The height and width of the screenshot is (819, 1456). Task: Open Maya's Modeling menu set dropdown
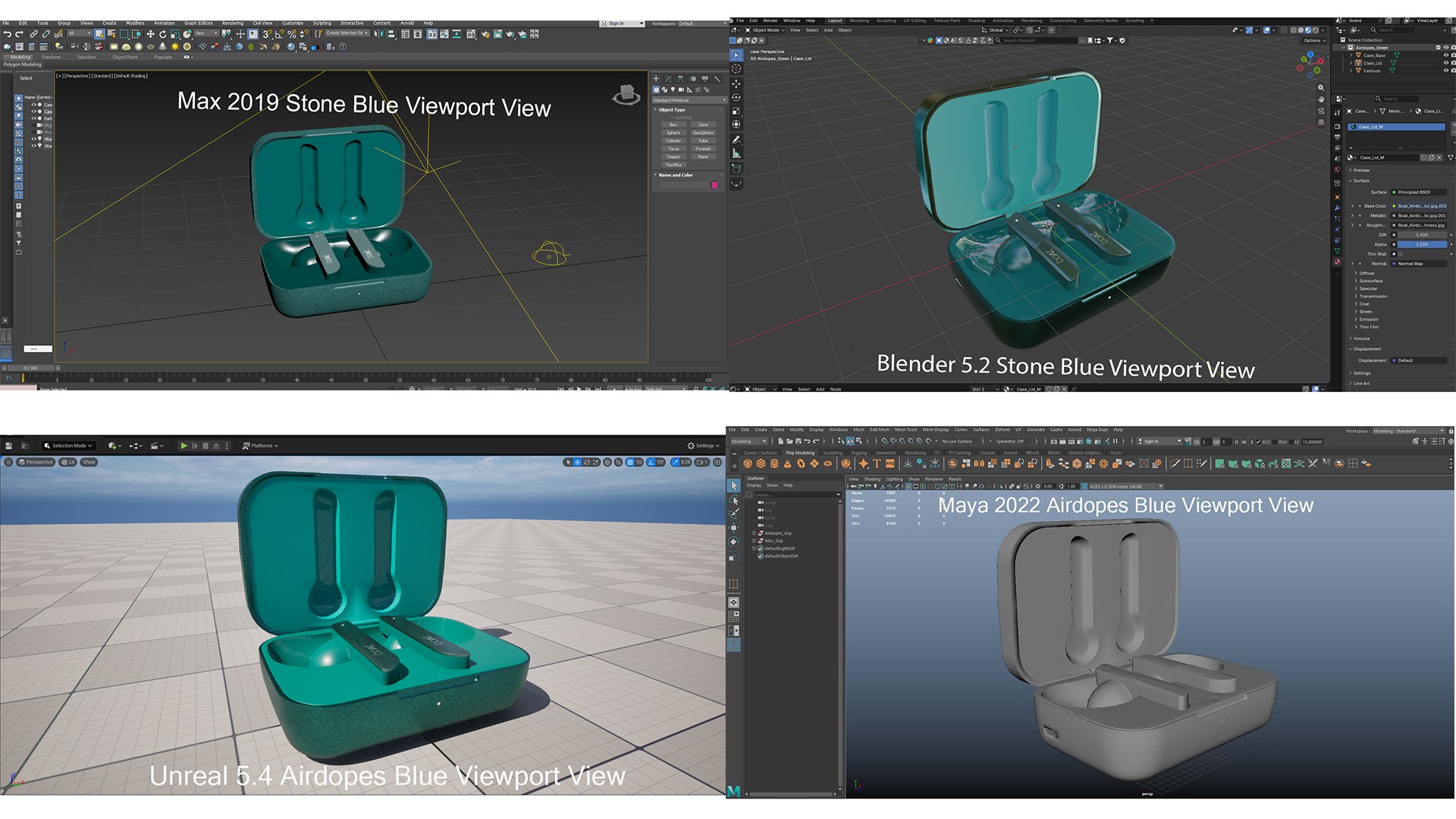(748, 441)
